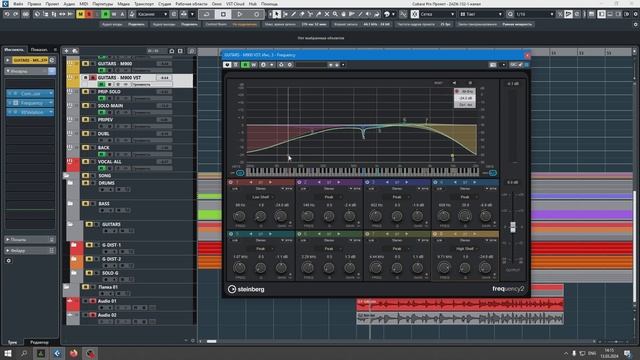Select the SOLO-MAIN track
Viewport: 640px width, 360px height.
(x=110, y=106)
